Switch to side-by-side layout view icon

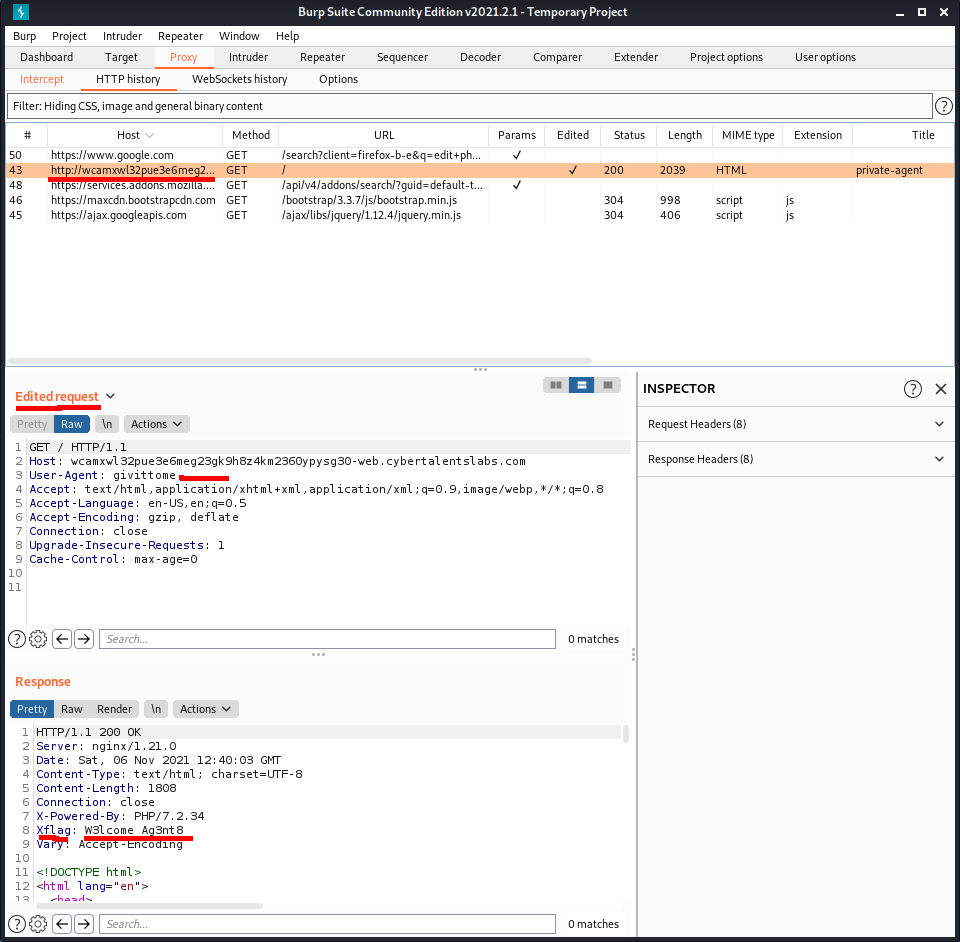tap(555, 385)
